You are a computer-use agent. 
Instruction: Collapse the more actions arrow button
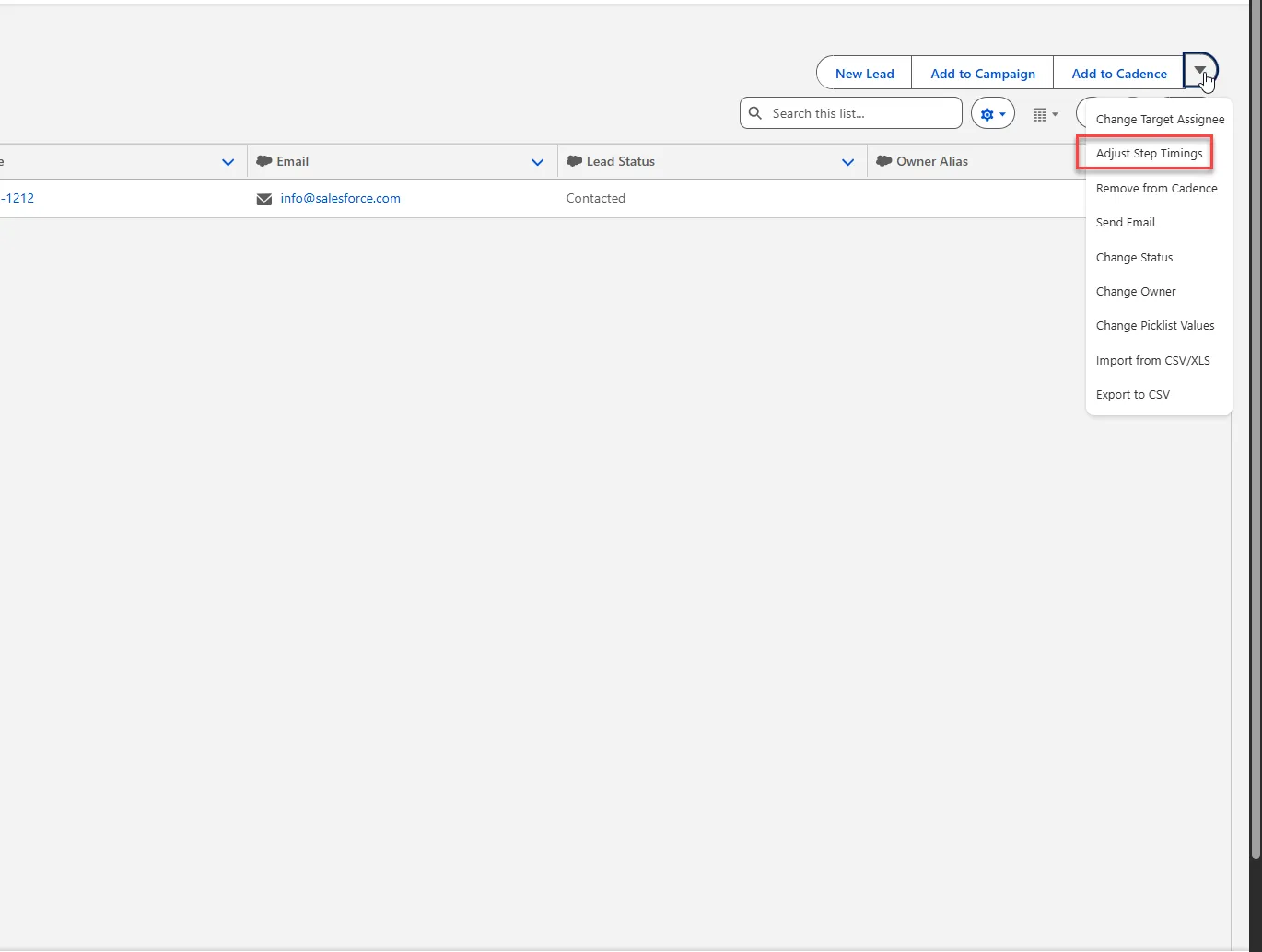[1199, 71]
